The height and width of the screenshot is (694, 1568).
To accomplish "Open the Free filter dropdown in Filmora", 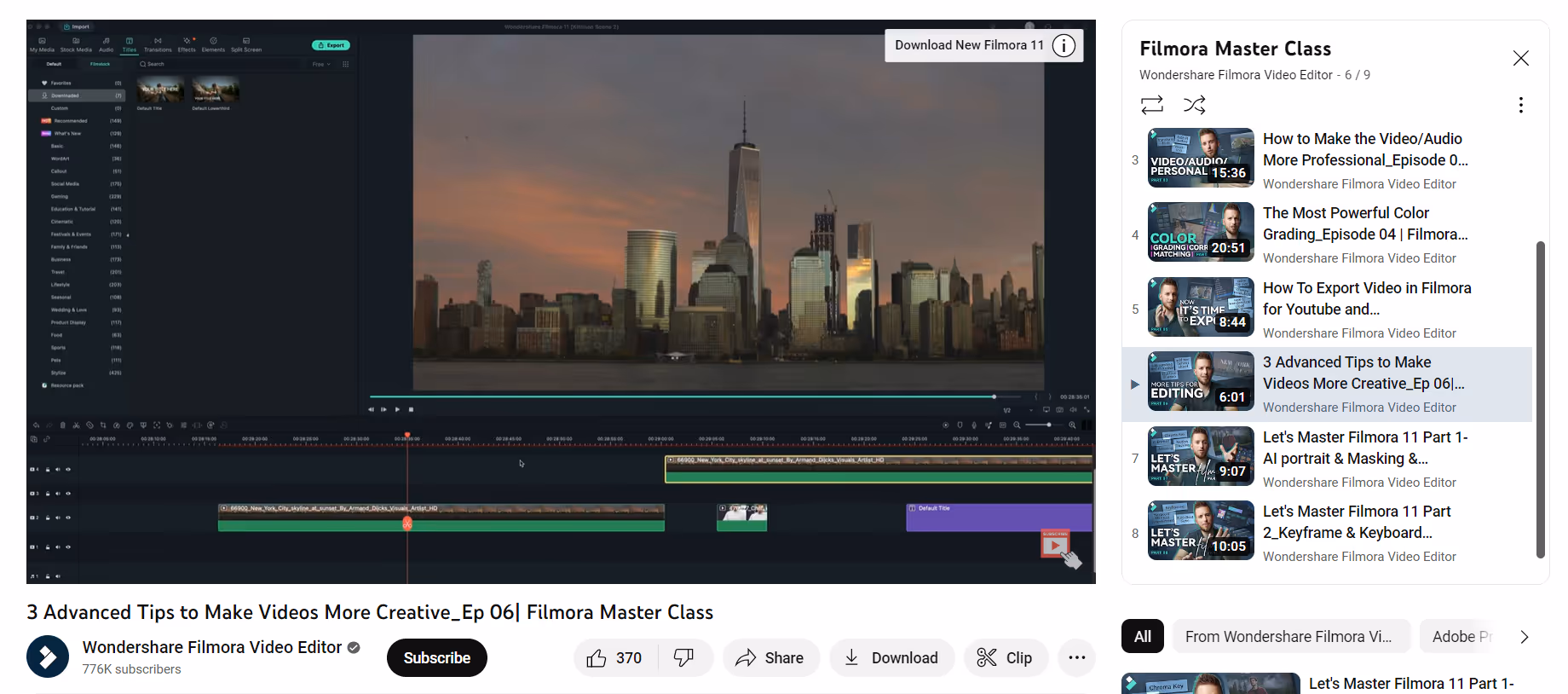I will click(x=321, y=64).
